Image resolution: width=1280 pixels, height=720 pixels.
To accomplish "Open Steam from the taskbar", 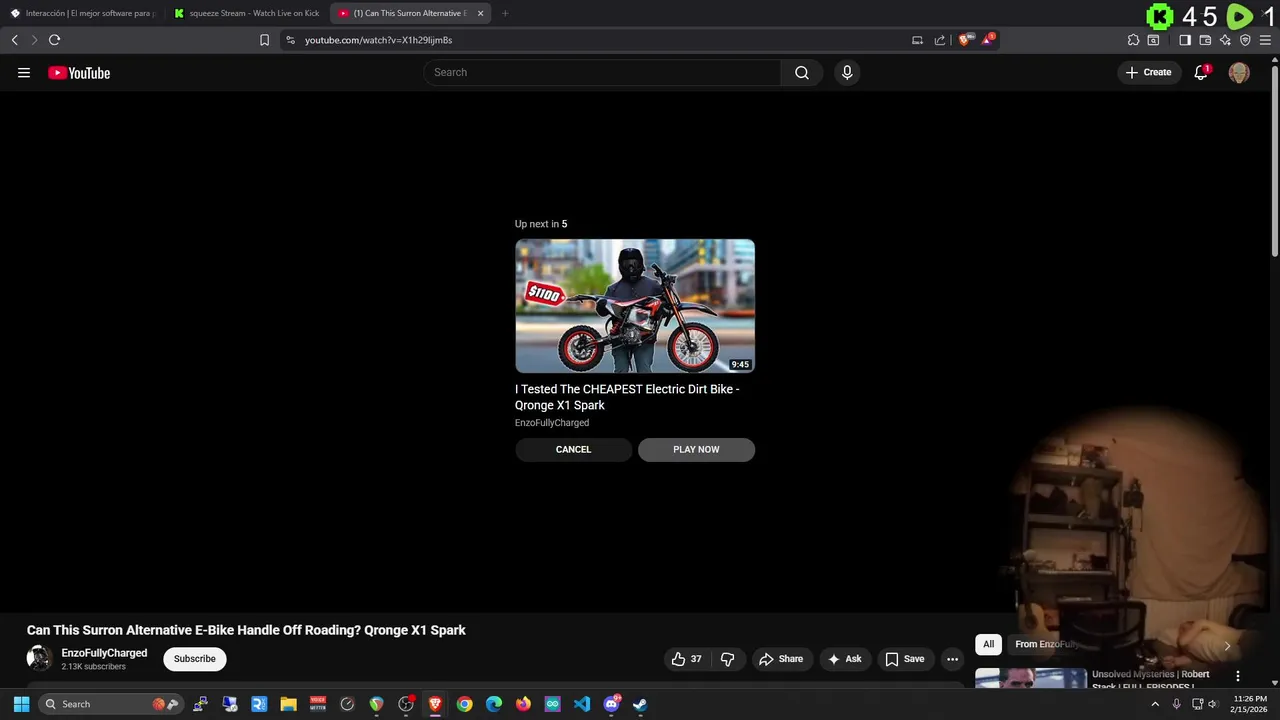I will (x=640, y=704).
